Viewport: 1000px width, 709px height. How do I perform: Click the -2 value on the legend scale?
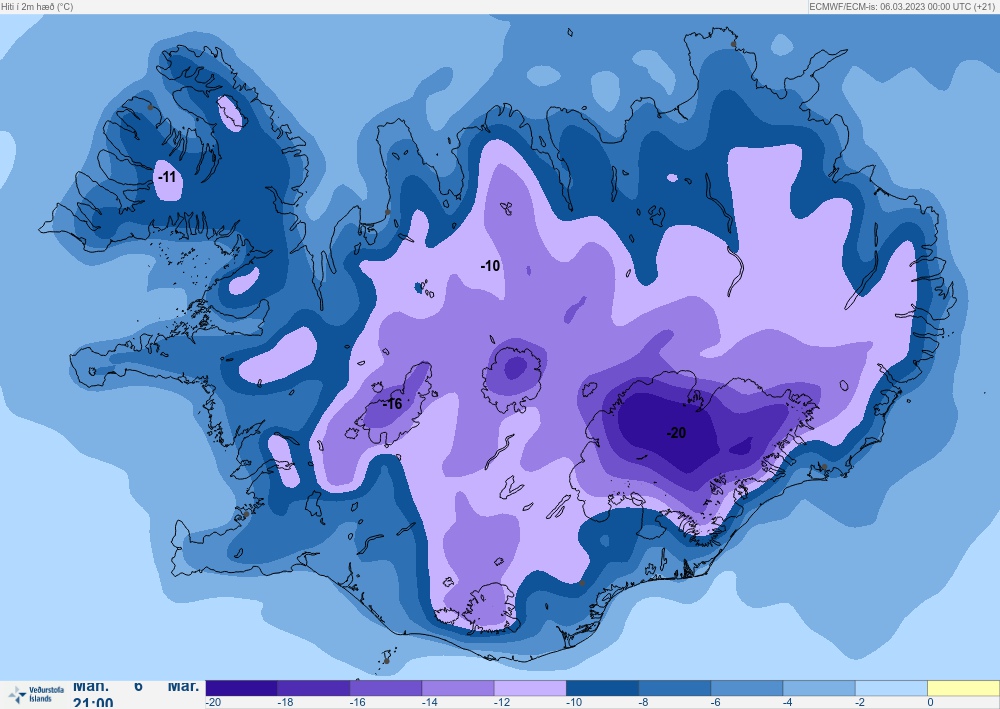click(860, 703)
